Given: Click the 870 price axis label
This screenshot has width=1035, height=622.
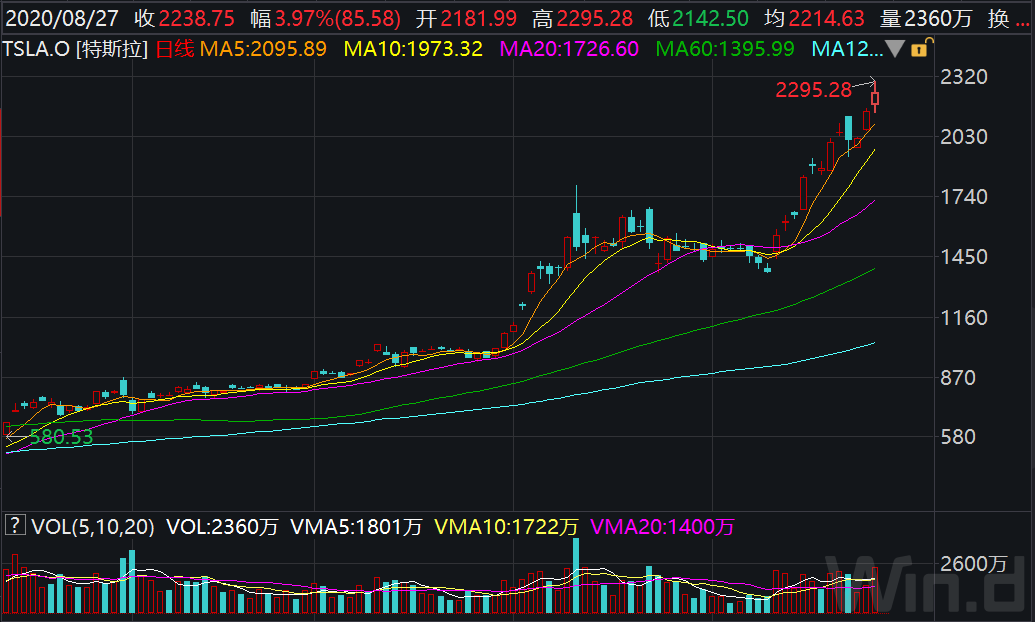Looking at the screenshot, I should 958,378.
